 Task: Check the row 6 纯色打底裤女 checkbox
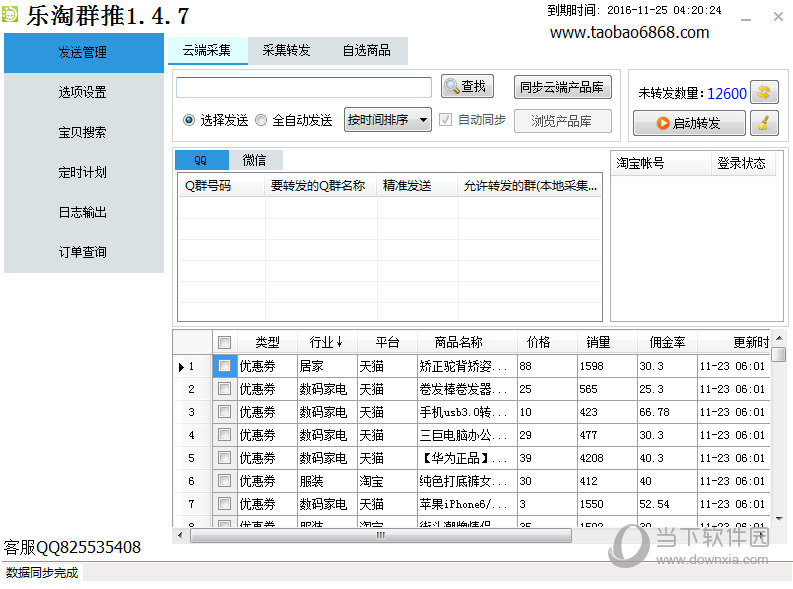[225, 481]
